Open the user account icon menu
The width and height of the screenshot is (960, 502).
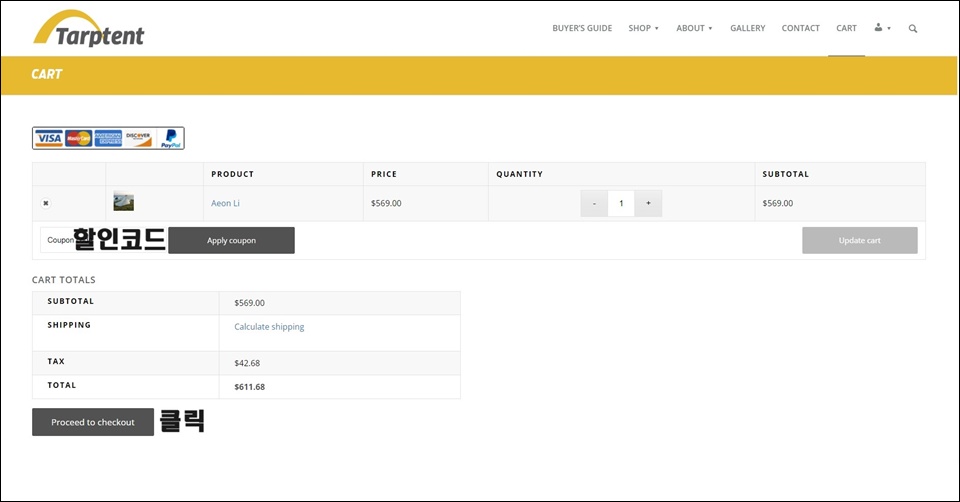[x=882, y=28]
